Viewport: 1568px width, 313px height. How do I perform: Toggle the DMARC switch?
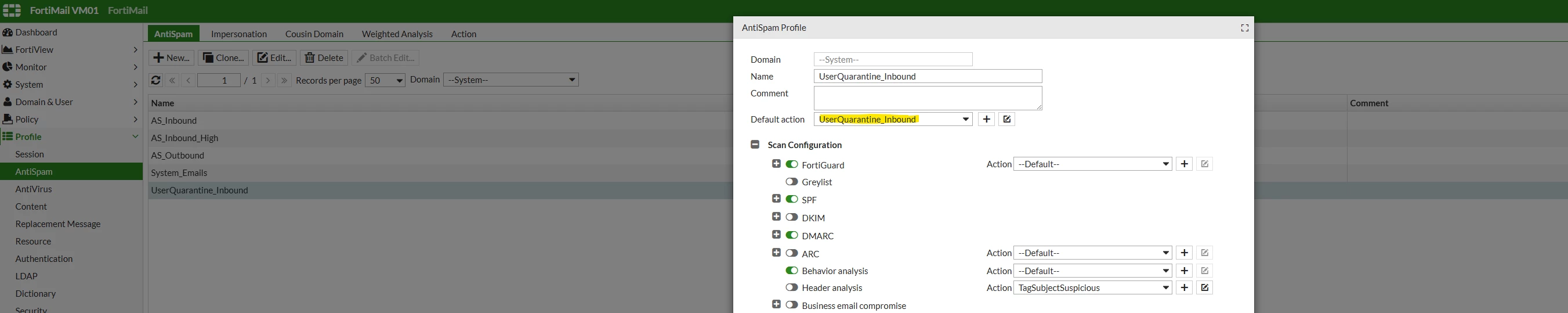pos(791,235)
